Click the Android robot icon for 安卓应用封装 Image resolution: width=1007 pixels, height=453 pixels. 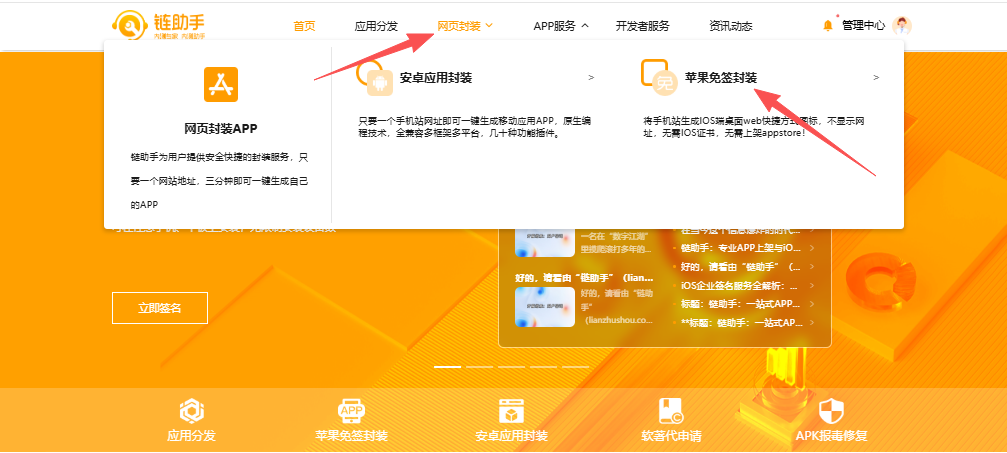pos(377,79)
